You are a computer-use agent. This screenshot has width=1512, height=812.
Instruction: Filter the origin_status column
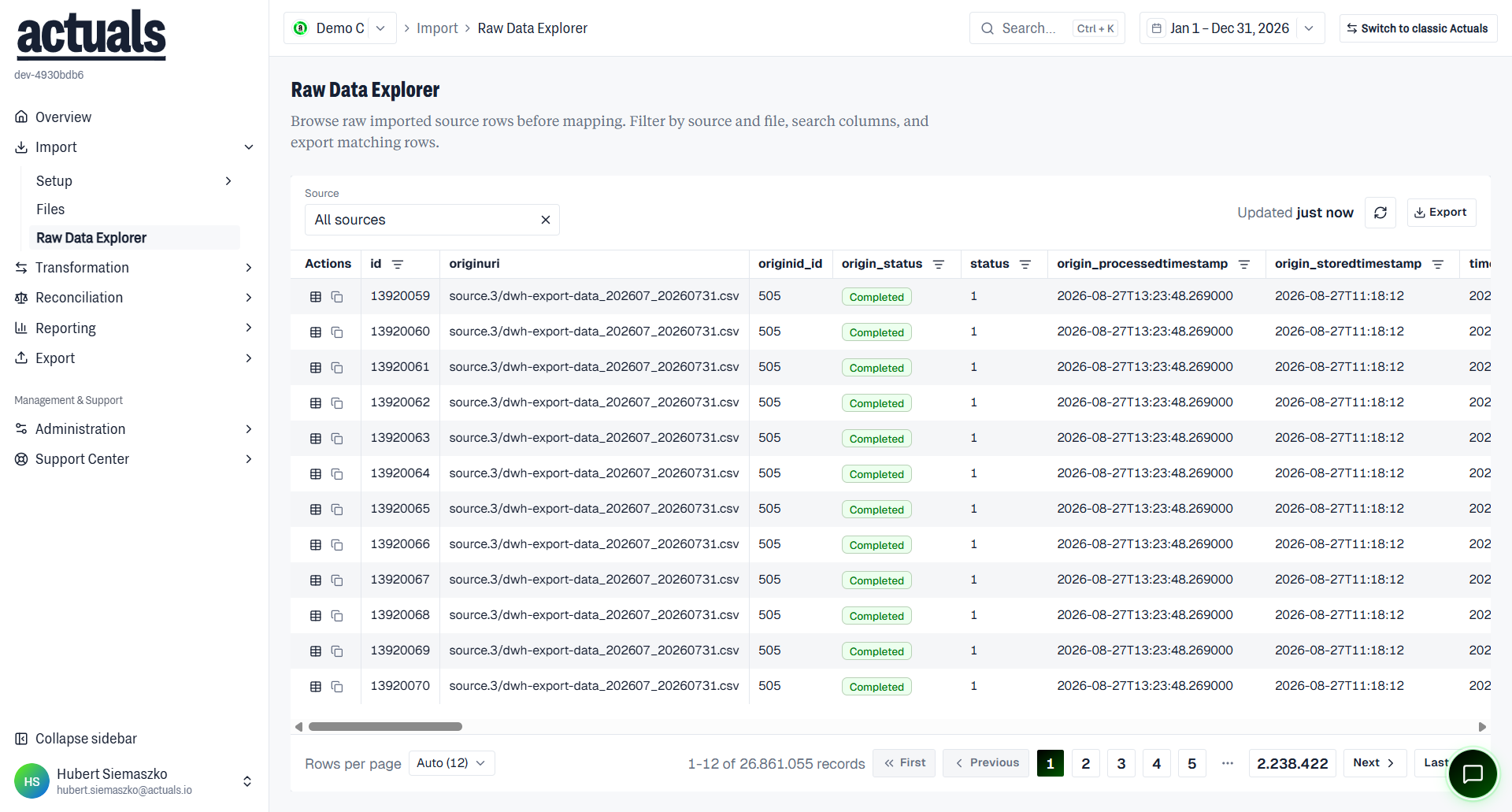[x=939, y=265]
